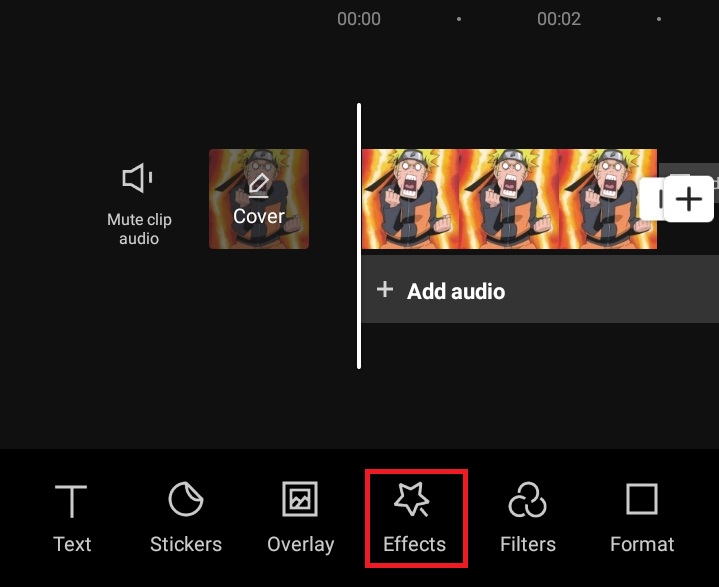Screen dimensions: 719x587
Task: Click the 00:00 timeline marker
Action: pos(359,19)
